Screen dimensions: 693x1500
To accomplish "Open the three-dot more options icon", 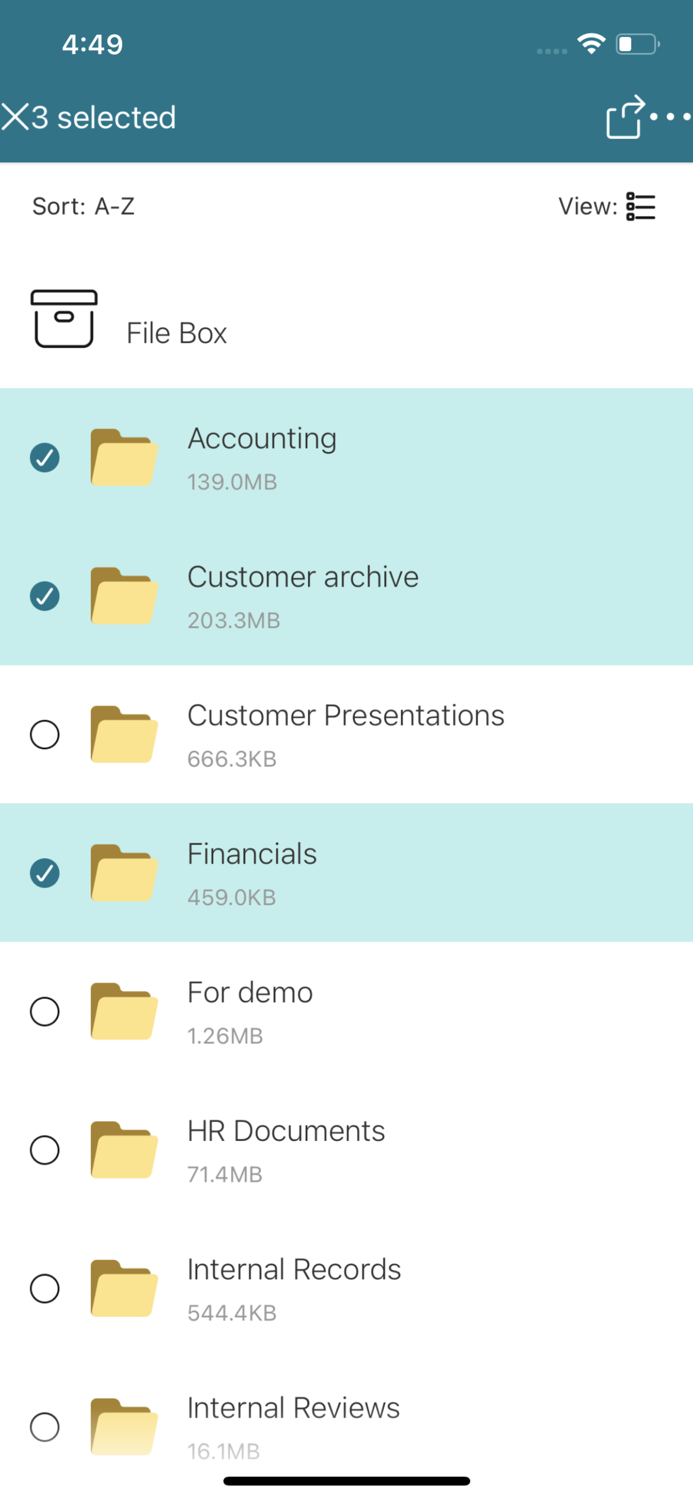I will click(671, 117).
